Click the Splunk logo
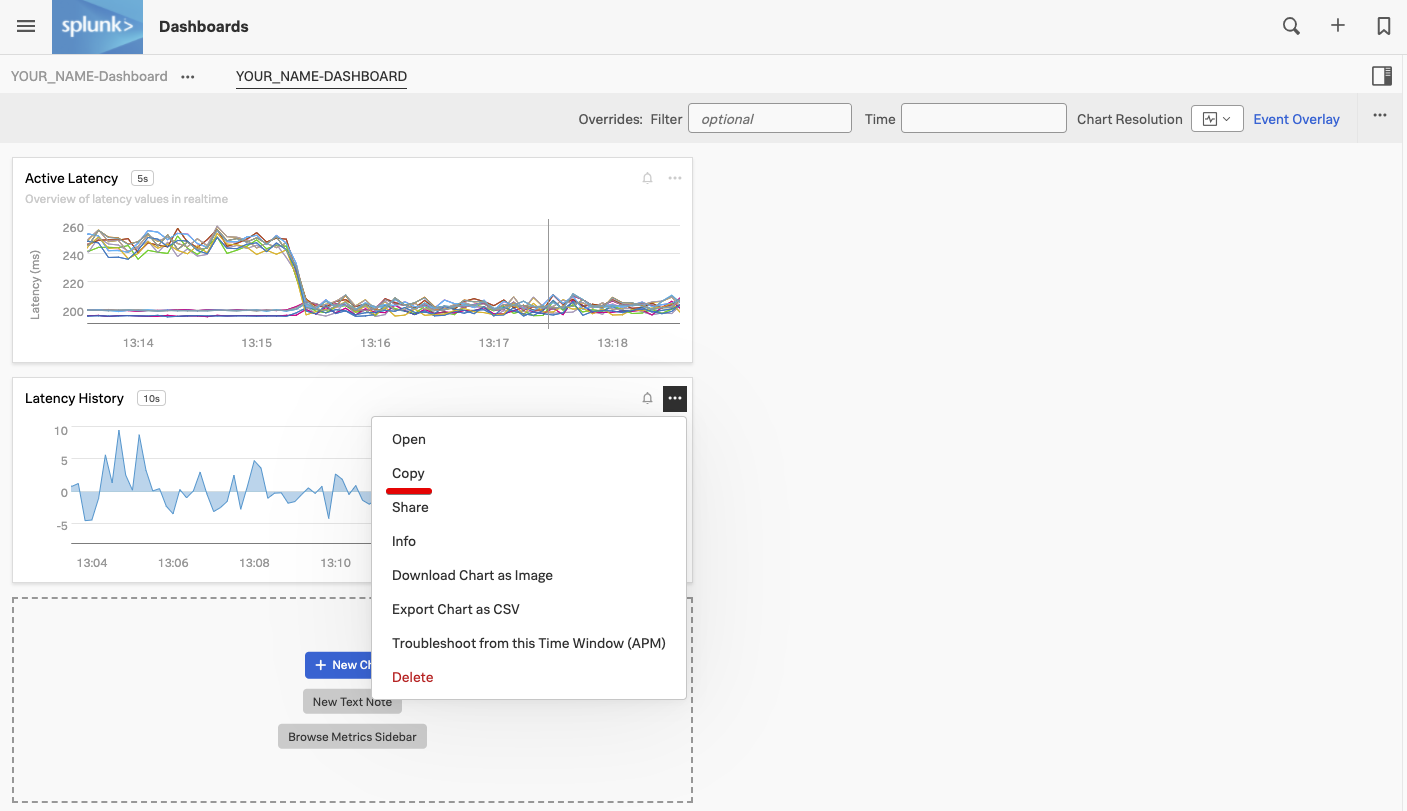 click(97, 27)
